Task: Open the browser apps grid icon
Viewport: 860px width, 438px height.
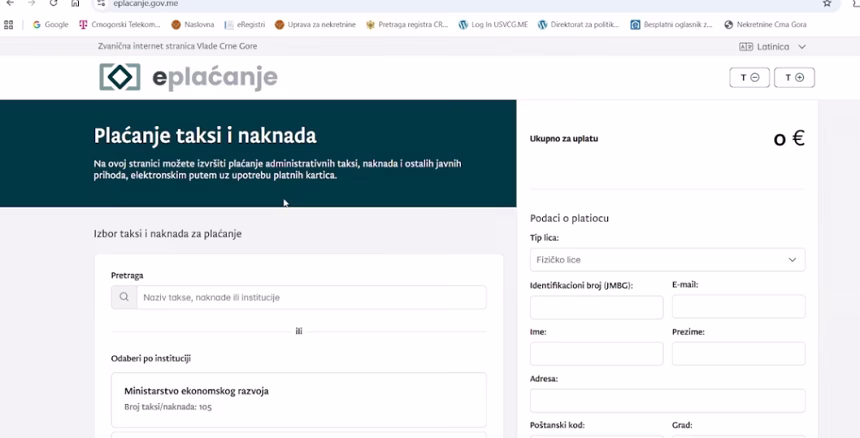Action: 10,24
